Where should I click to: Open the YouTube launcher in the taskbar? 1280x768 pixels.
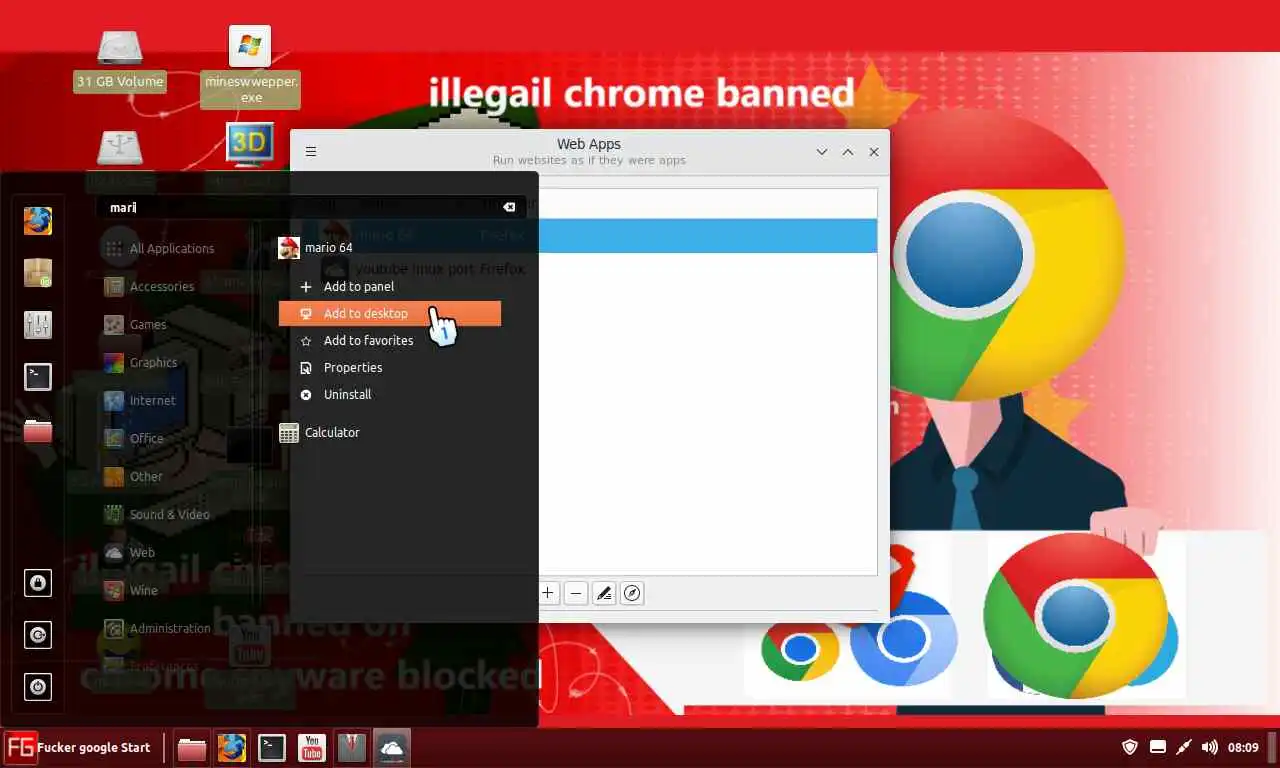point(312,748)
